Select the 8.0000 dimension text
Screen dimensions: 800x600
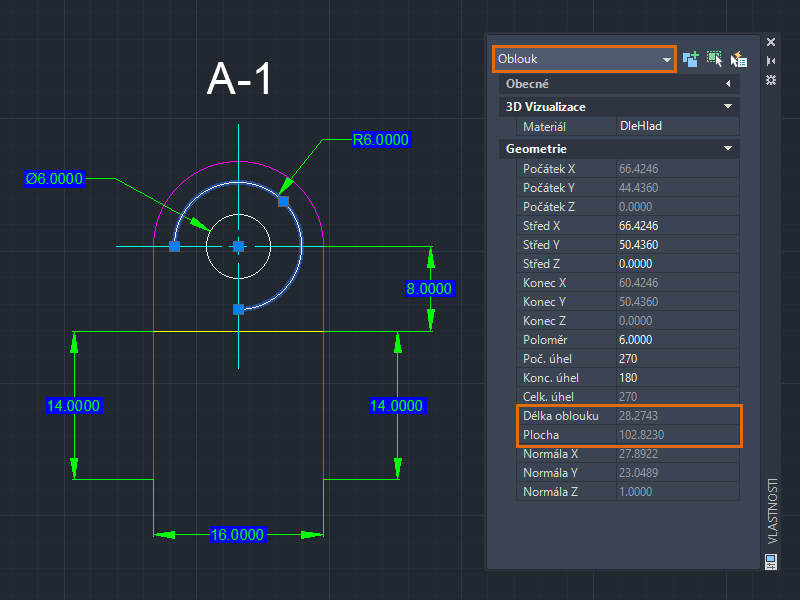pyautogui.click(x=429, y=289)
